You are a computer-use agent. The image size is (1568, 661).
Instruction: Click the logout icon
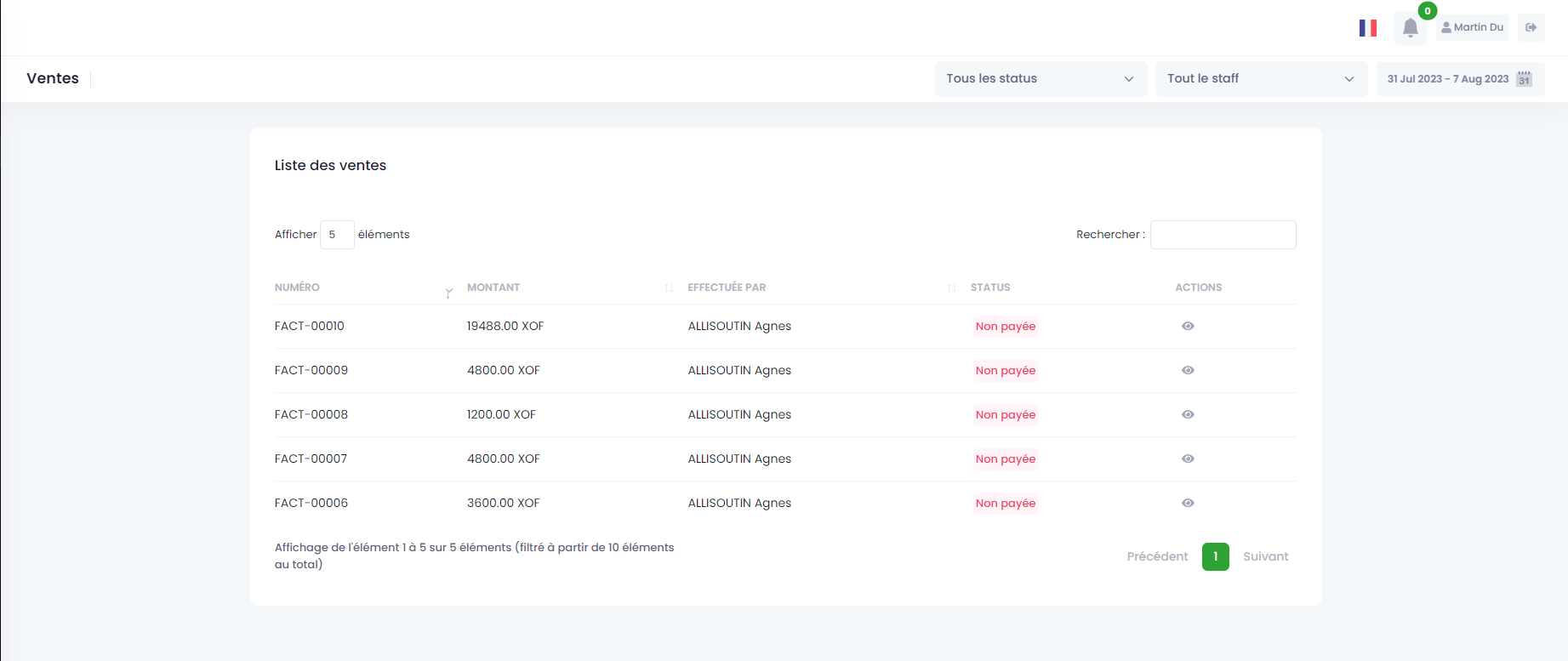[1531, 27]
